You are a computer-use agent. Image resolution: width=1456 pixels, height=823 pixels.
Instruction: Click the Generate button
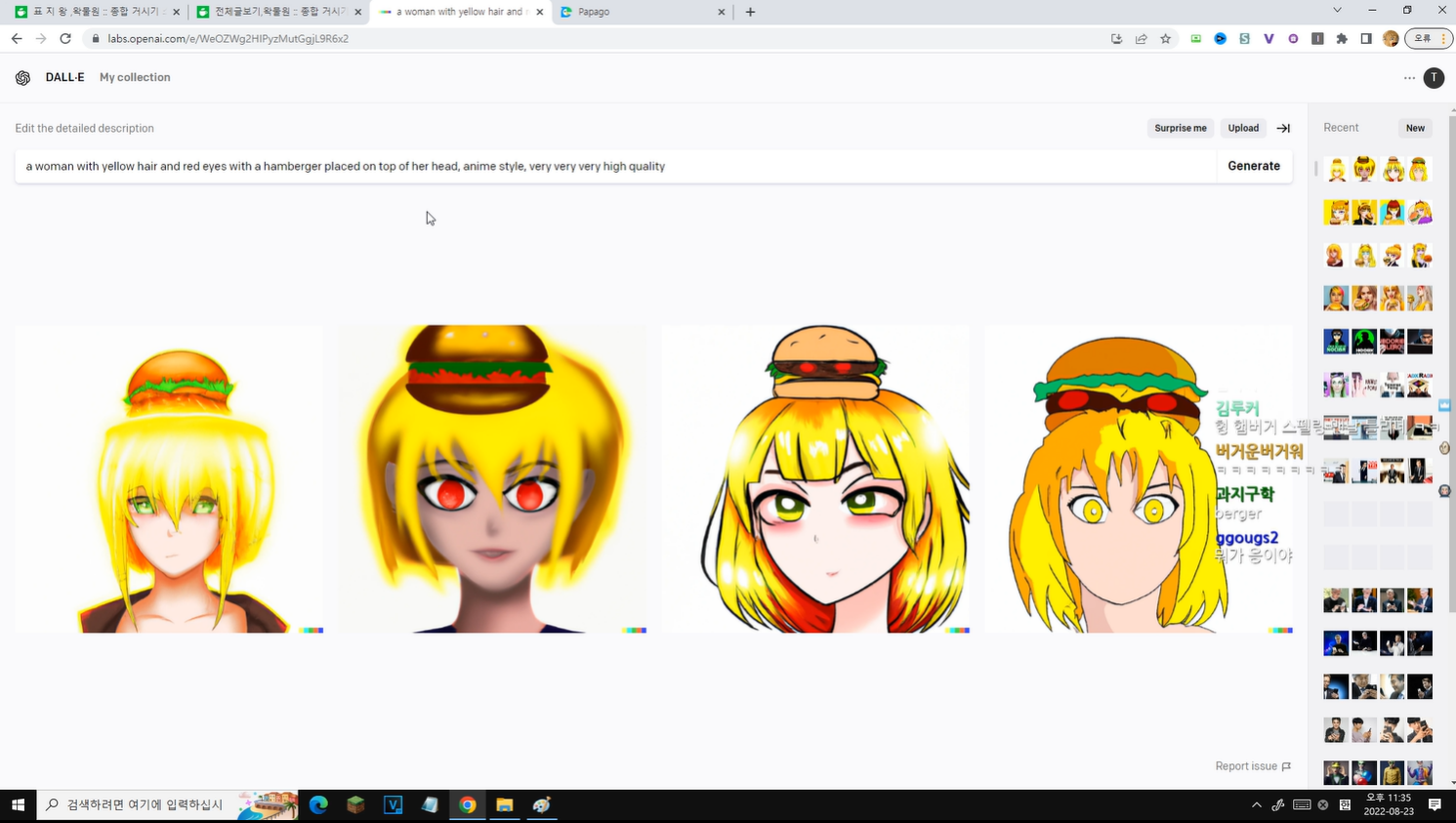pos(1254,166)
